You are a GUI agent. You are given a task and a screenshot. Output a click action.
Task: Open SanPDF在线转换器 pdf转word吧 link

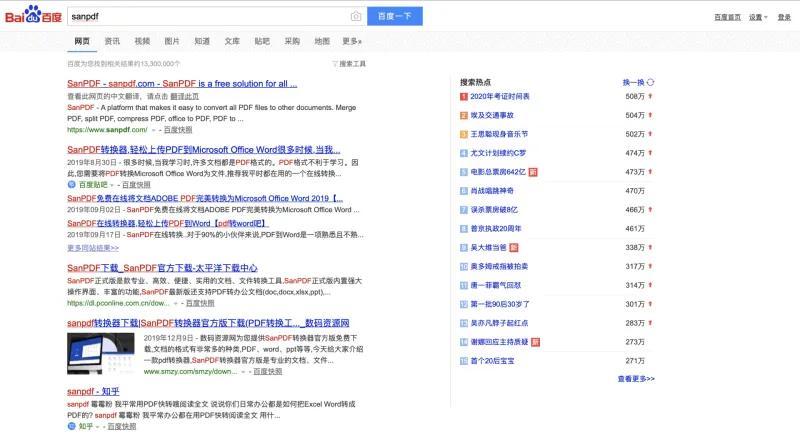[168, 223]
